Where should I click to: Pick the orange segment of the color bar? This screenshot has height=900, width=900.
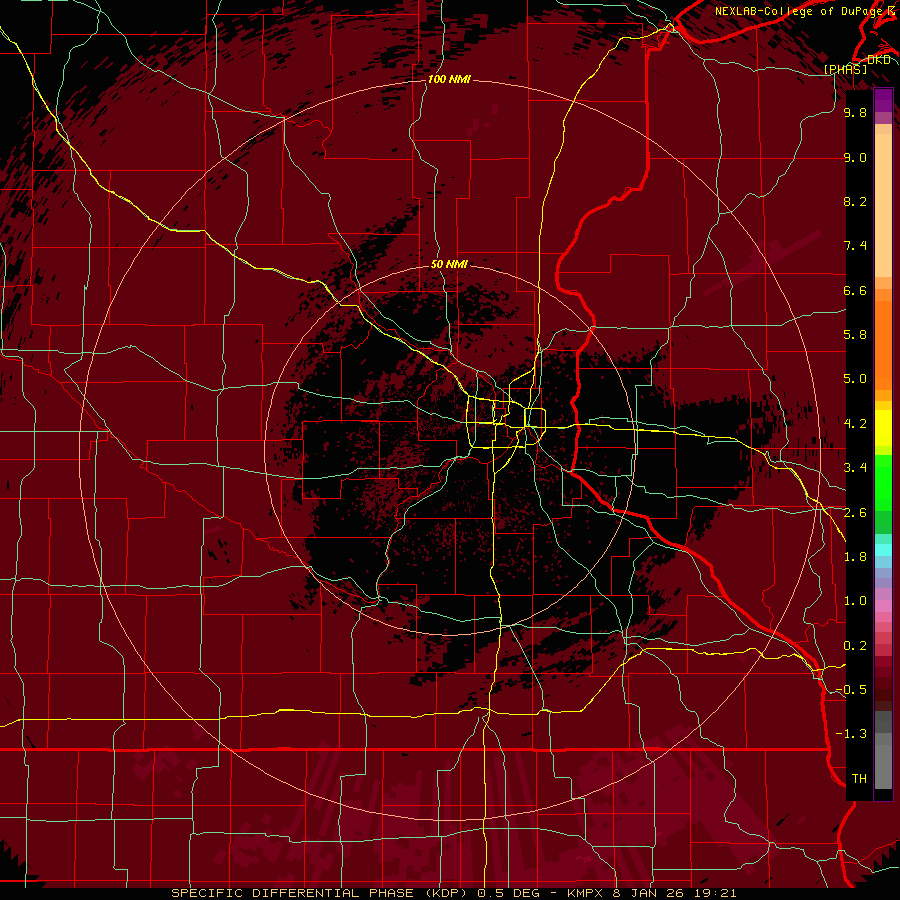[x=883, y=344]
